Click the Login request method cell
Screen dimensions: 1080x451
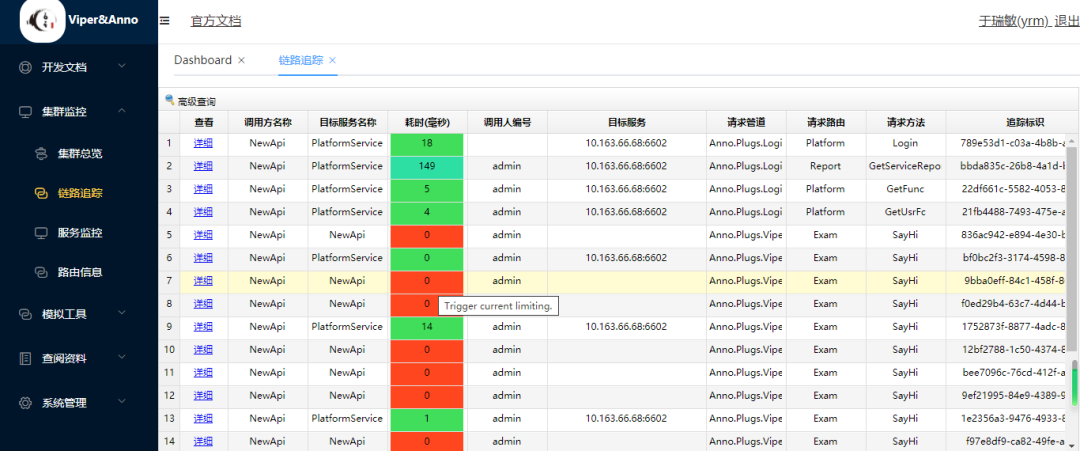pos(906,143)
